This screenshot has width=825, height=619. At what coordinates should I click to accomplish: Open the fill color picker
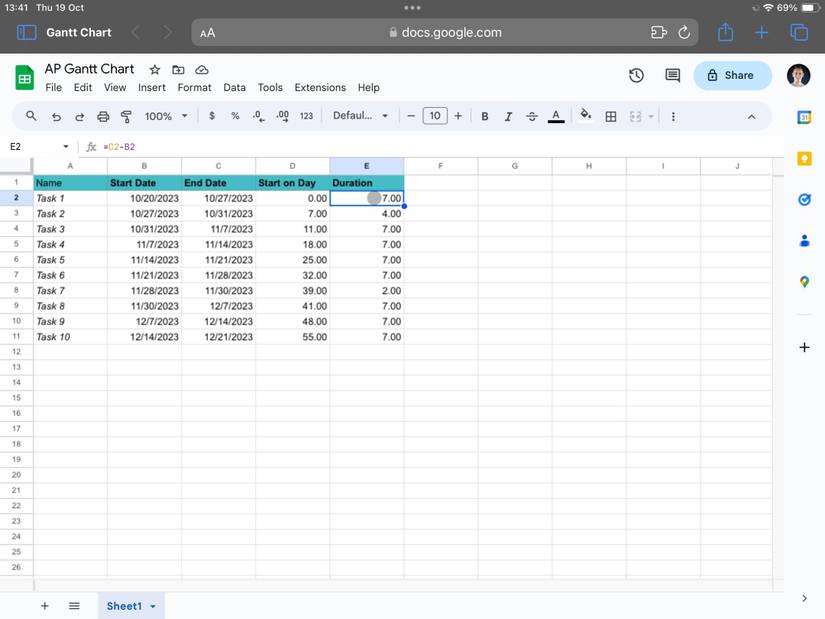[x=586, y=116]
